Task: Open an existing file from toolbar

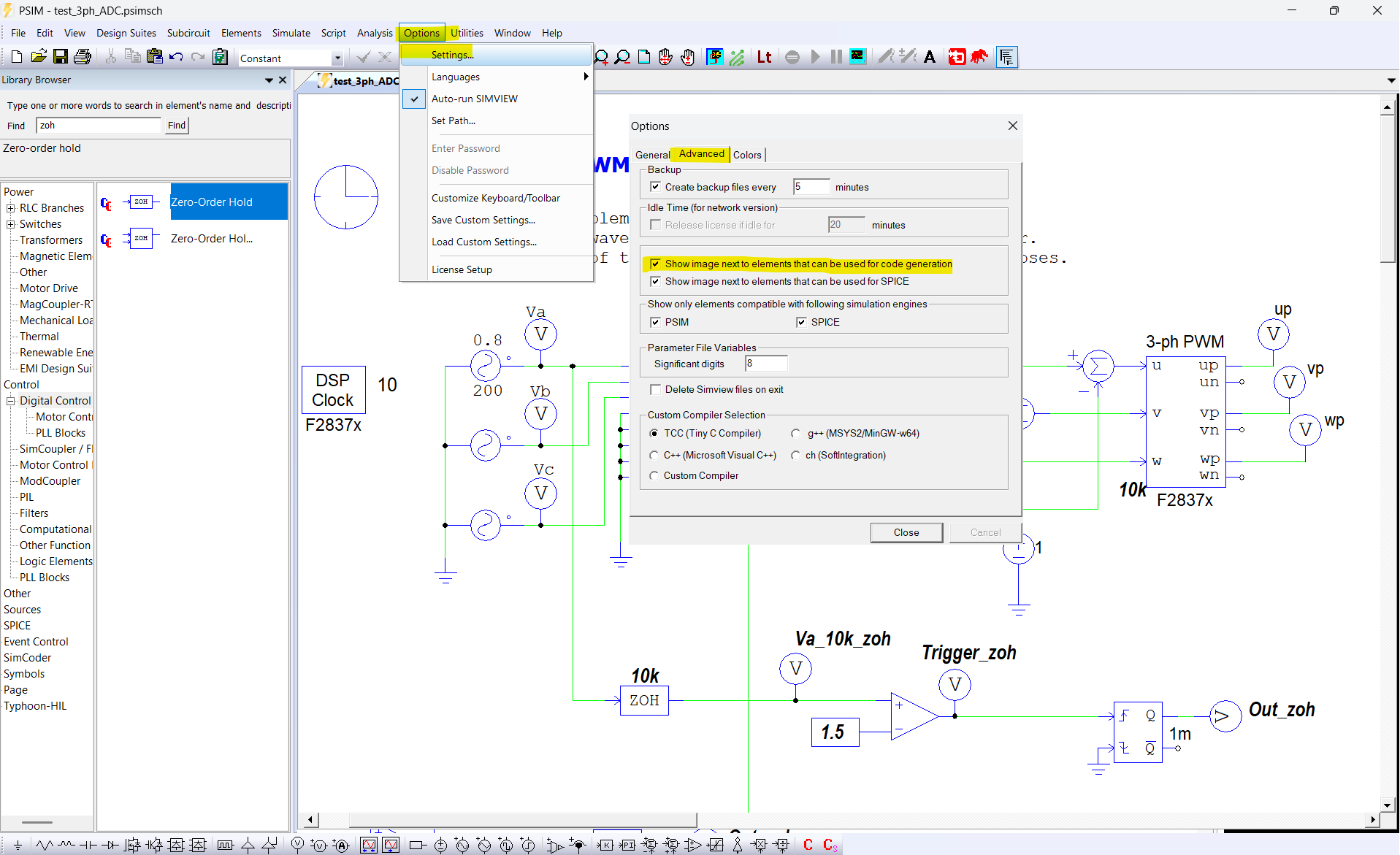Action: click(x=39, y=57)
